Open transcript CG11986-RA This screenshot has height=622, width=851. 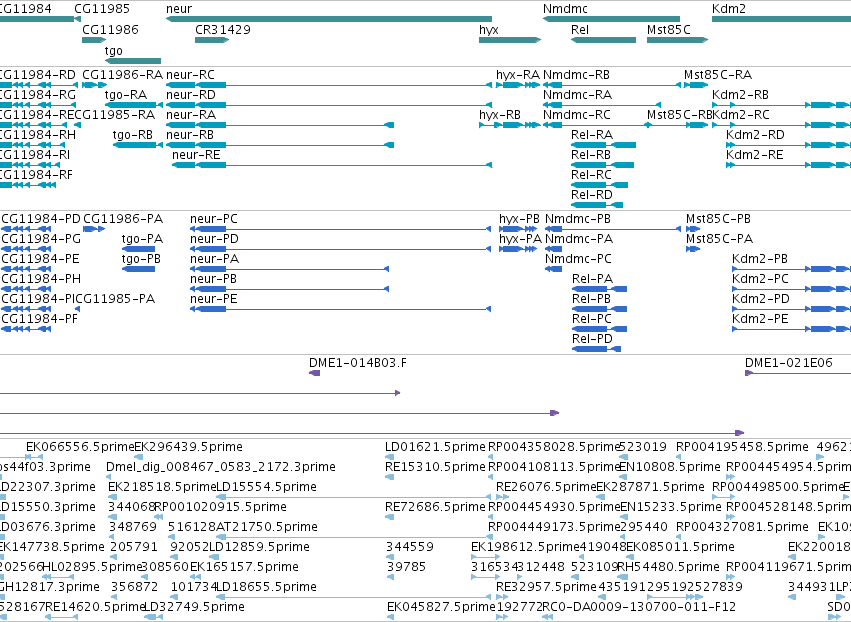94,85
